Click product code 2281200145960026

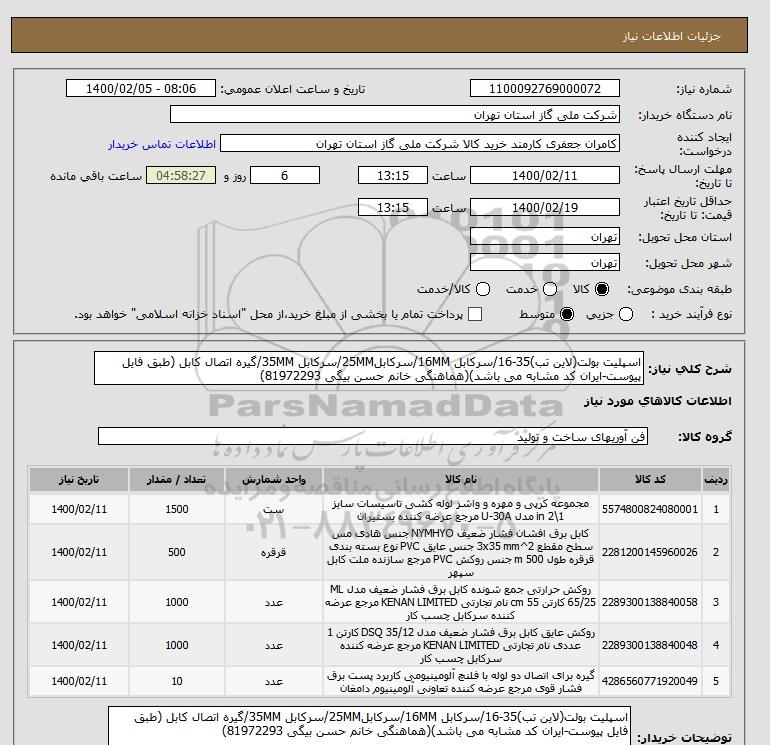click(650, 552)
